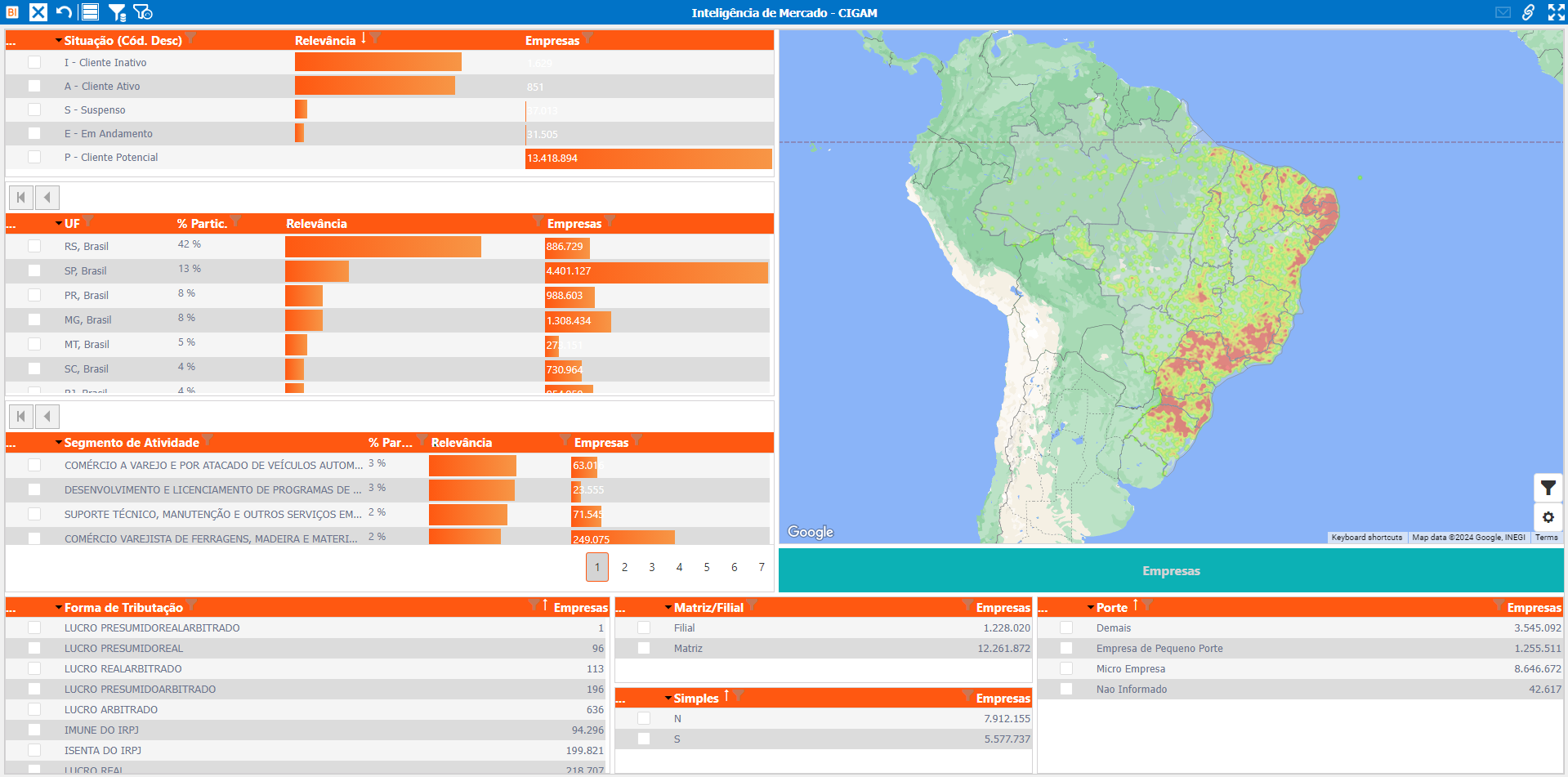Image resolution: width=1568 pixels, height=777 pixels.
Task: Open the ellipsis menu of the Porte table
Action: [1043, 608]
